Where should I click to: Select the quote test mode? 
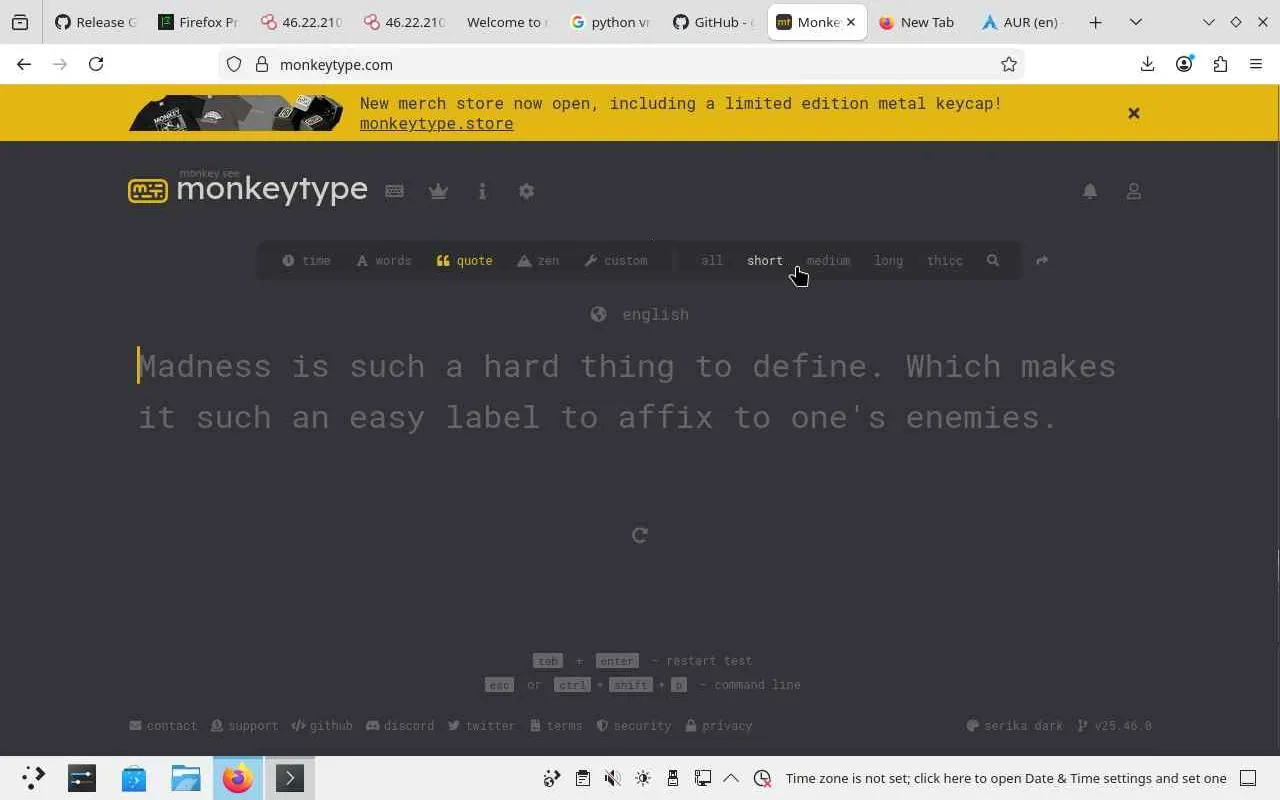pos(465,260)
